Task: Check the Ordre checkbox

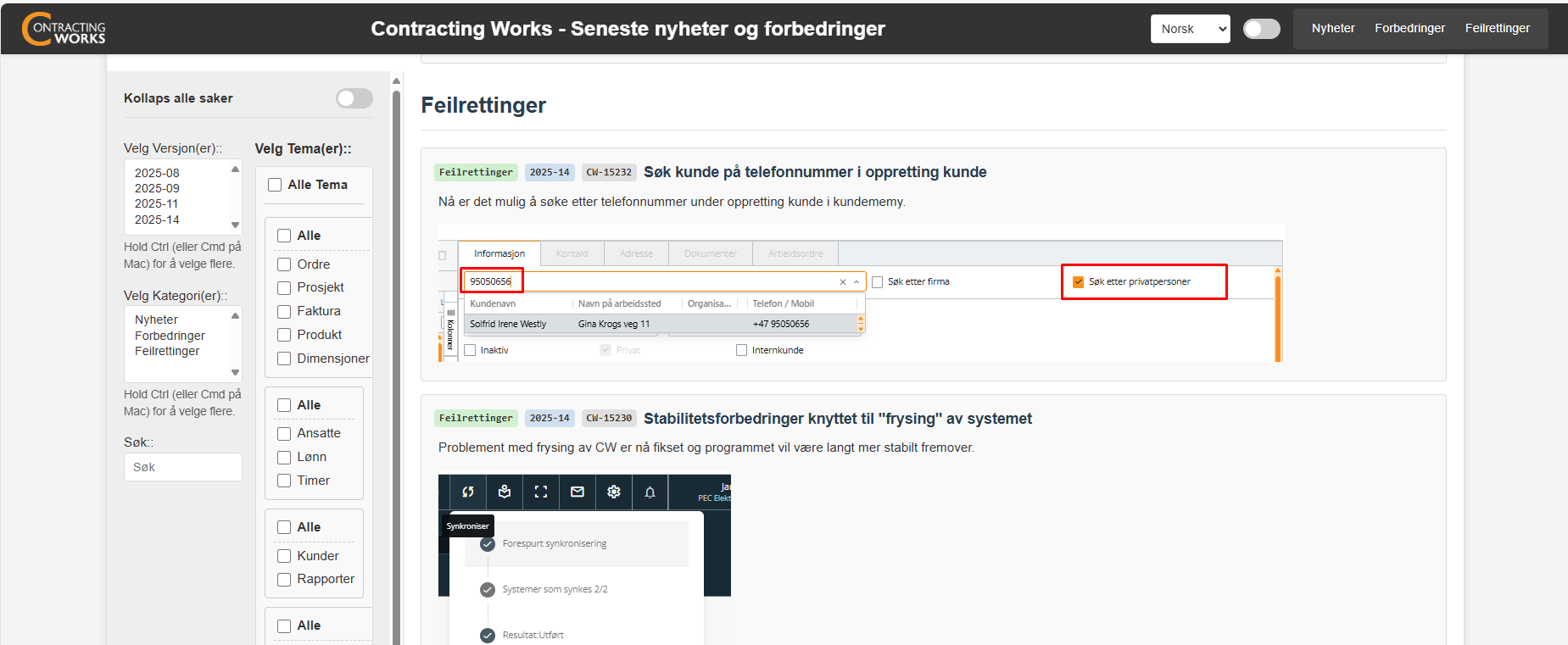Action: 284,264
